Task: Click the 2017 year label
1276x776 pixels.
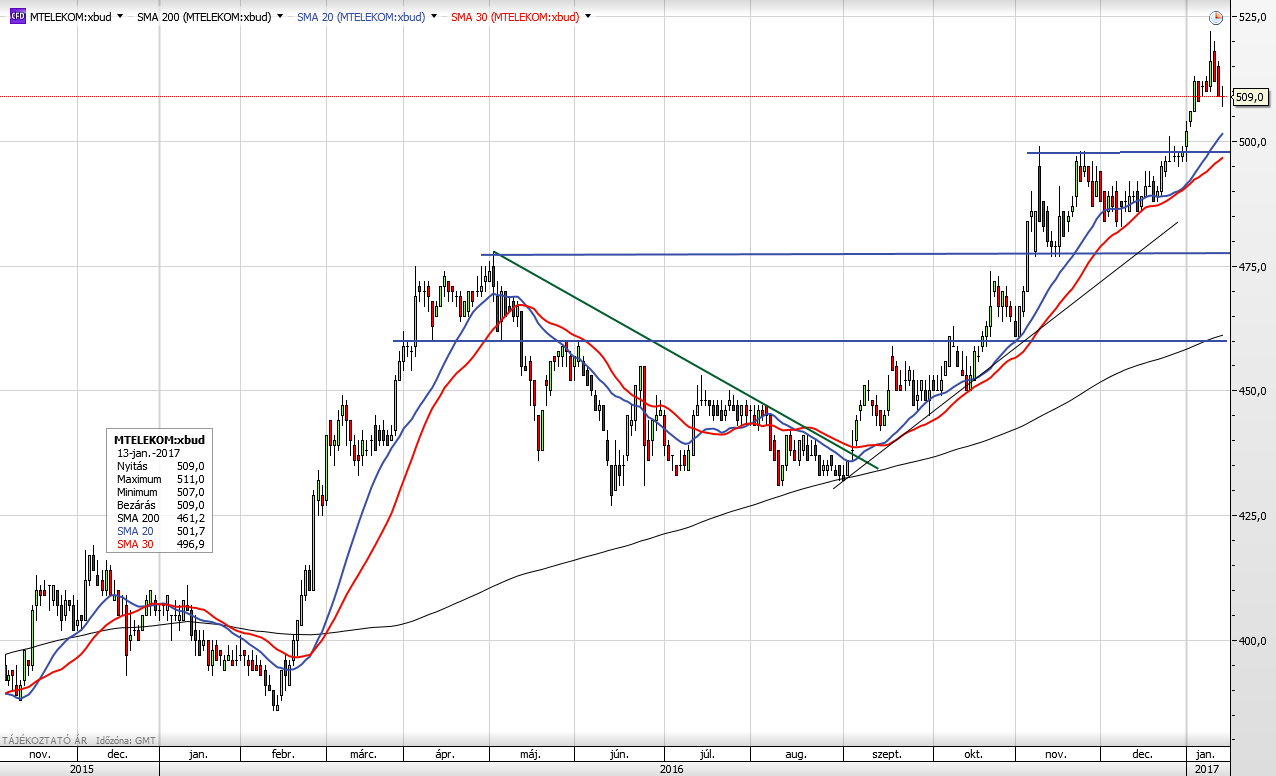Action: [1208, 769]
